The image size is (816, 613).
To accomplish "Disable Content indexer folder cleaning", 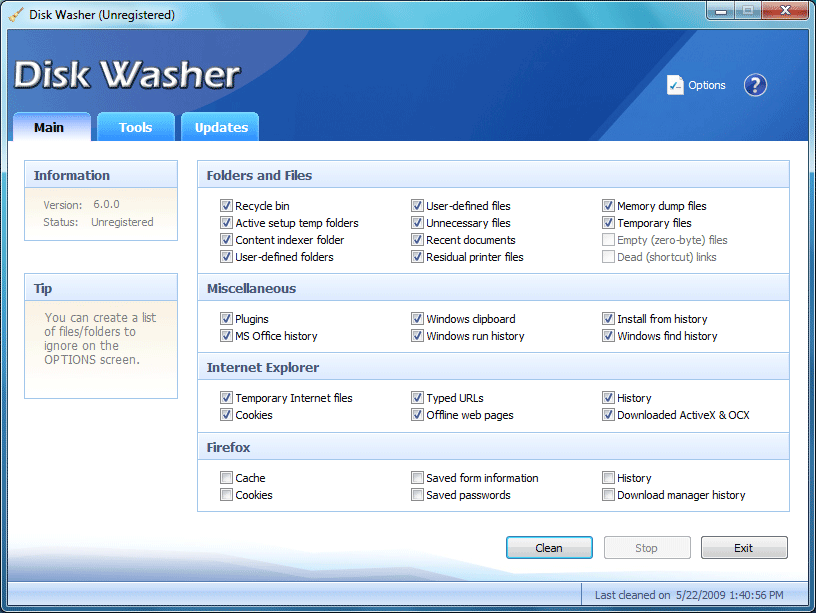I will click(x=226, y=240).
